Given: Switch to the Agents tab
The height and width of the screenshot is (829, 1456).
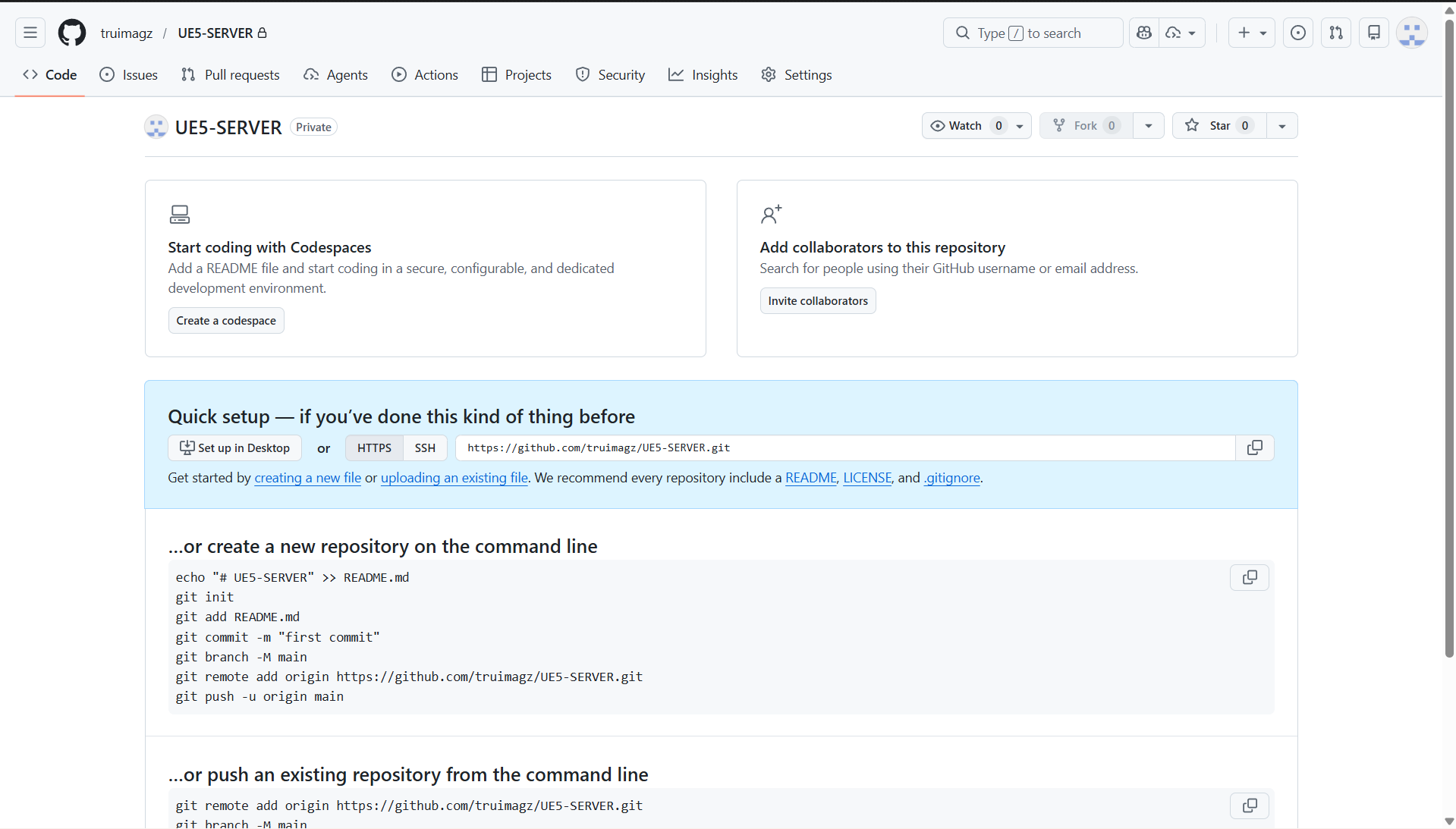Looking at the screenshot, I should click(336, 74).
